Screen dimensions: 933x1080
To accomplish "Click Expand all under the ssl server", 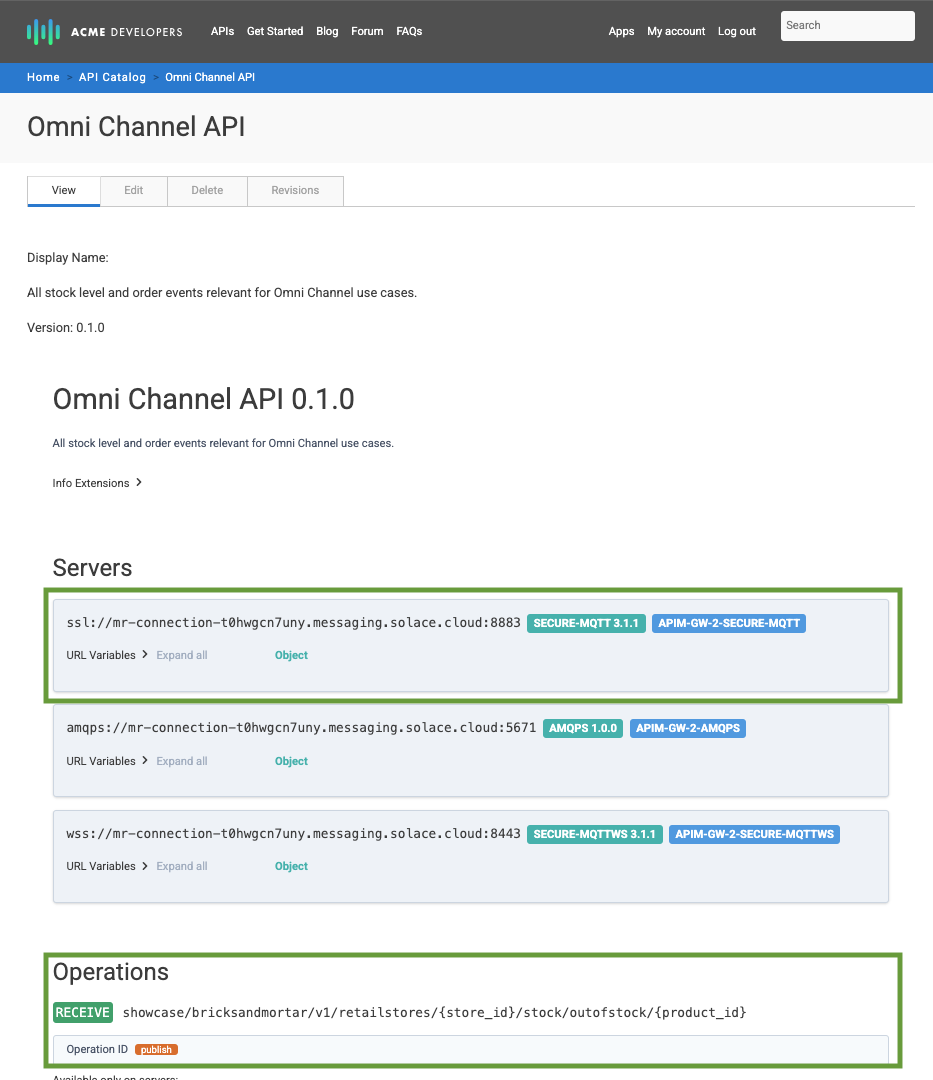I will [182, 655].
